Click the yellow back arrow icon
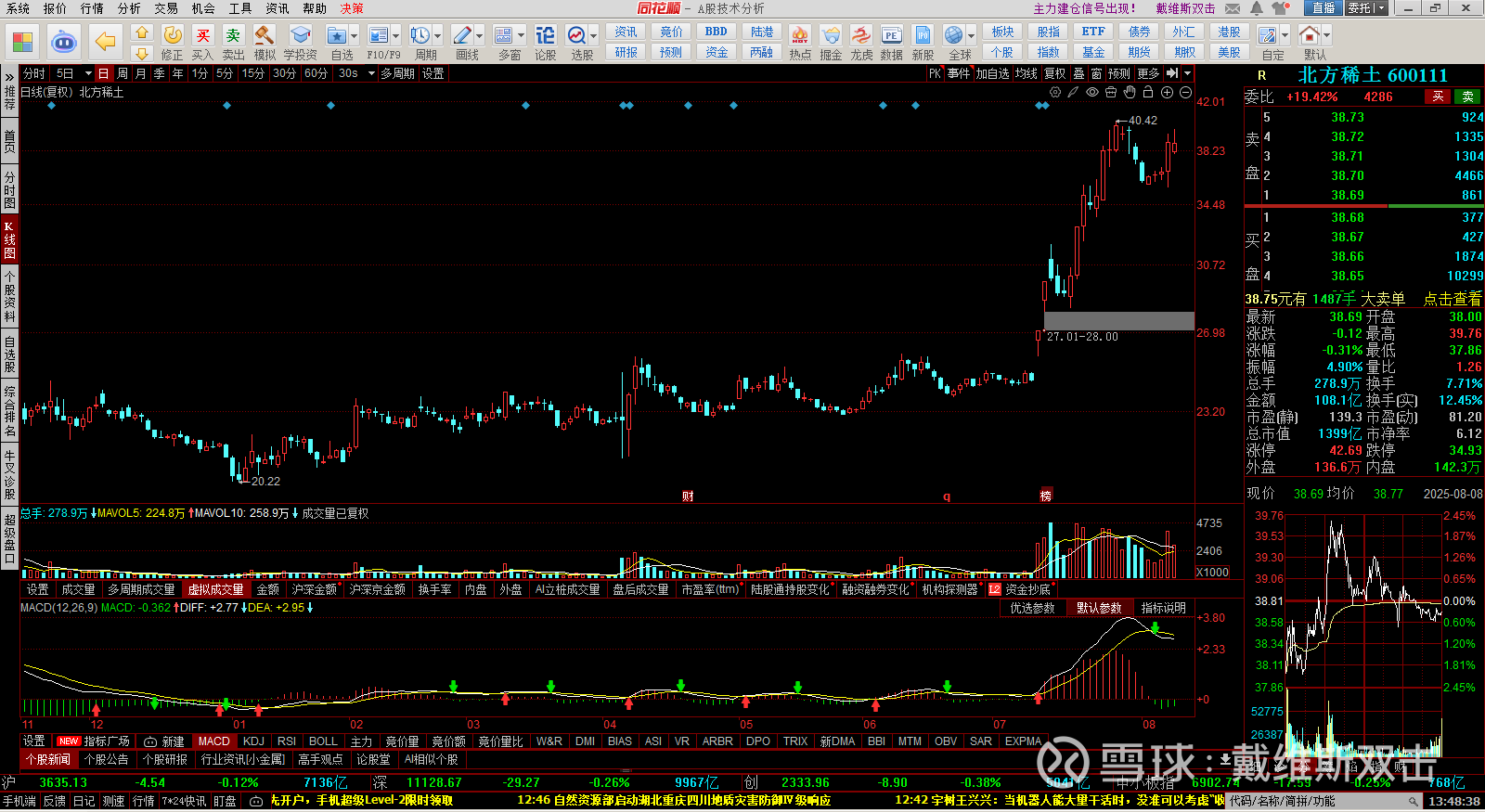Image resolution: width=1485 pixels, height=812 pixels. 106,42
